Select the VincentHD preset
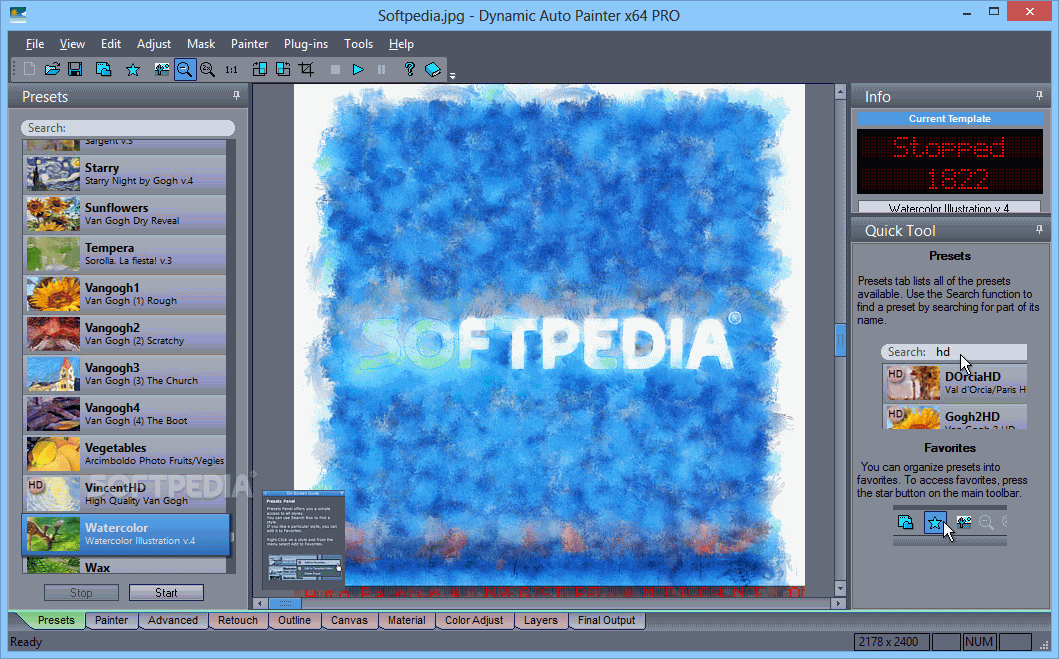 (x=125, y=494)
